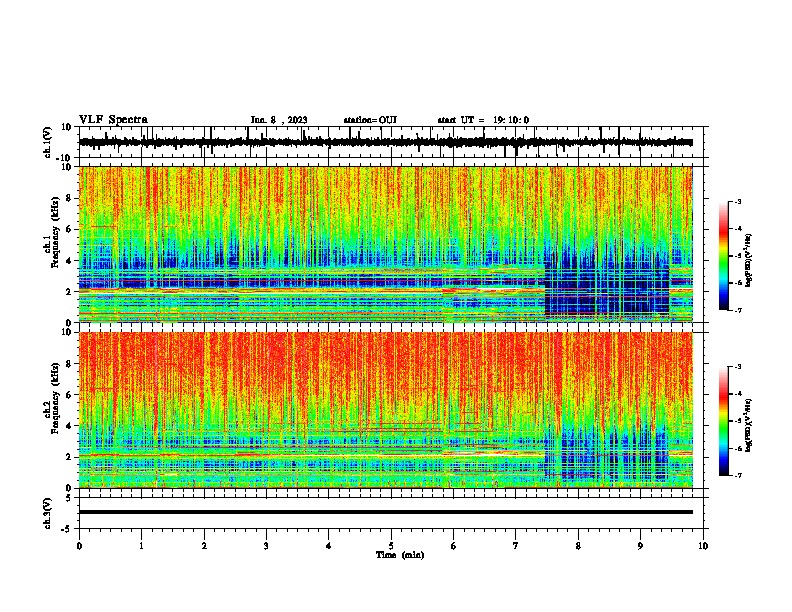Click the 'start UT = 19:10:0' text
Image resolution: width=792 pixels, height=612 pixels.
483,120
